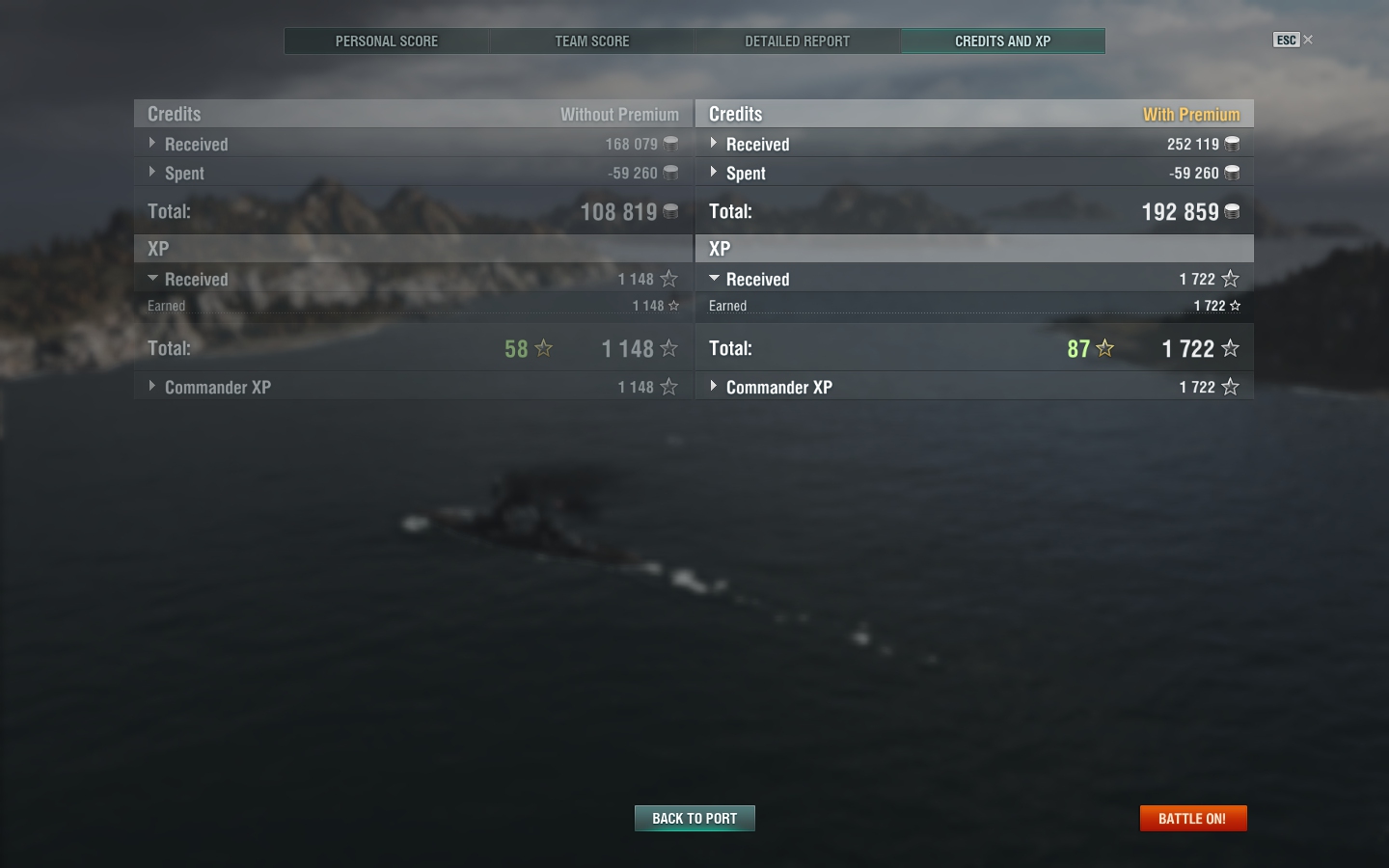
Task: Click the star icon beside green 58 XP
Action: (x=544, y=348)
